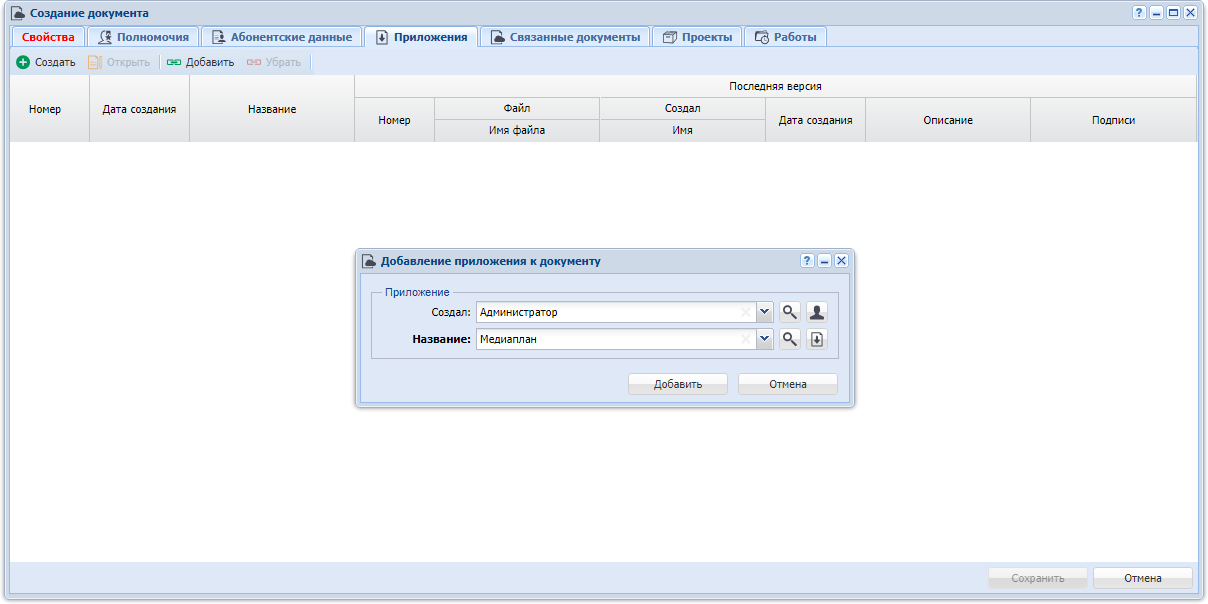Click Добавить in the toolbar

click(x=200, y=62)
